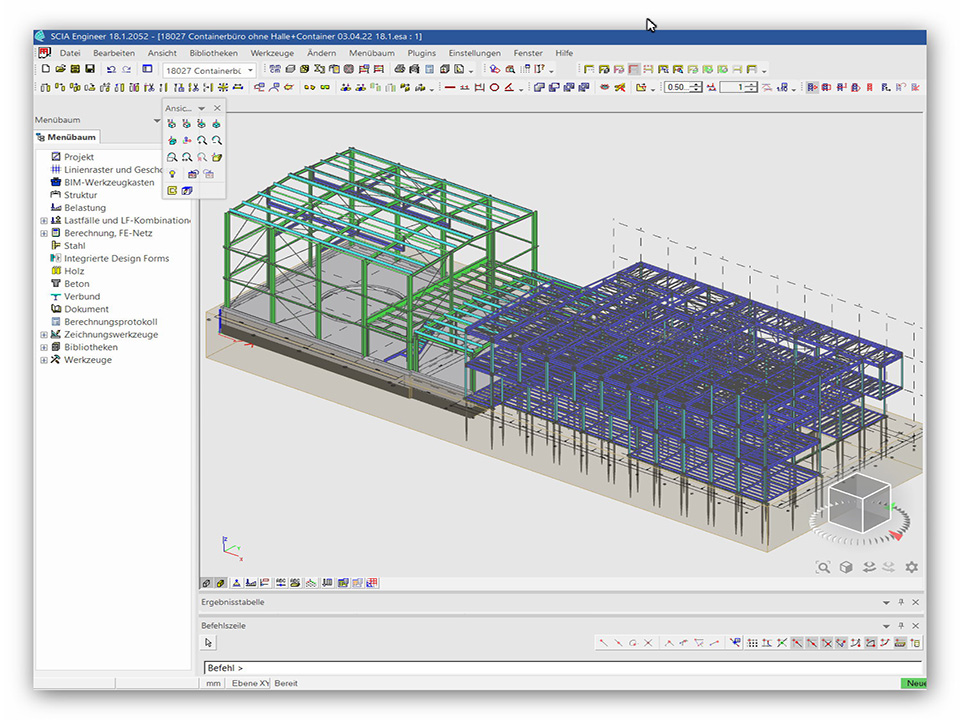Expand the Zeichnungswerkzeuge tree node
This screenshot has width=960, height=720.
[x=44, y=335]
